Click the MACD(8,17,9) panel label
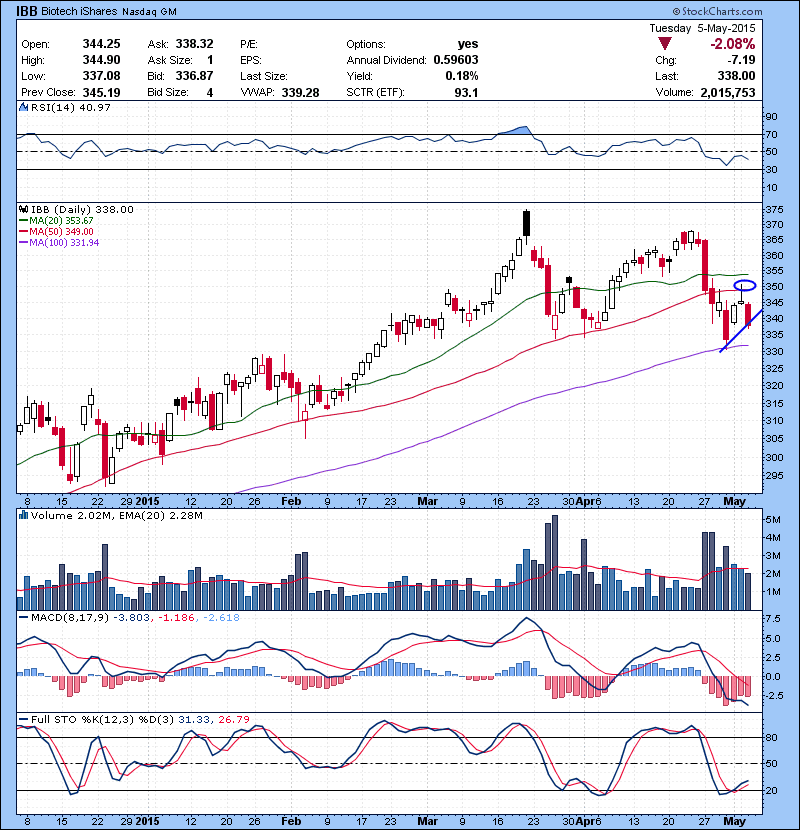Screen dimensions: 800x830 coord(70,618)
